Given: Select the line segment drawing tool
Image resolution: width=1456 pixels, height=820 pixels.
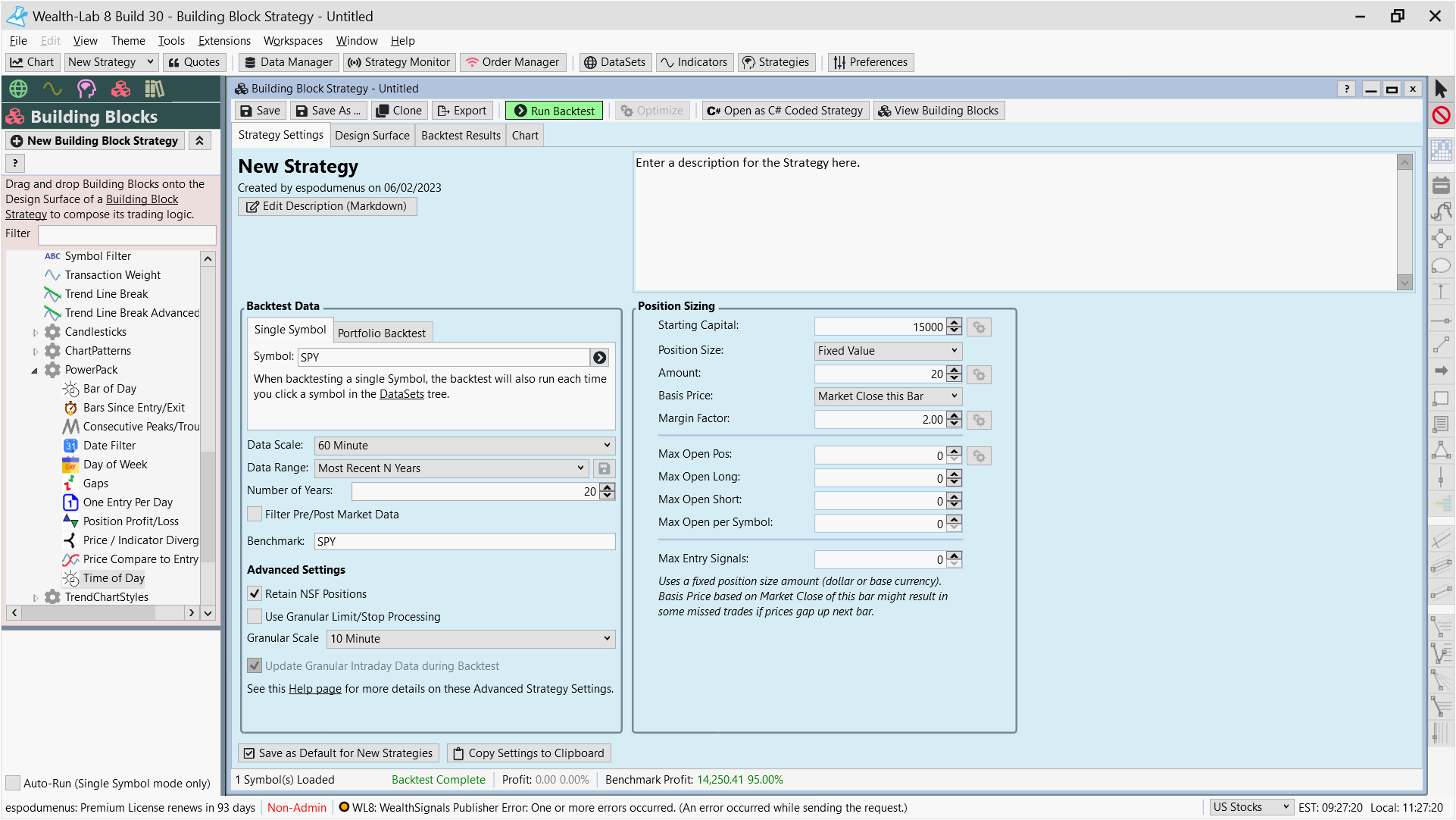Looking at the screenshot, I should click(x=1441, y=345).
